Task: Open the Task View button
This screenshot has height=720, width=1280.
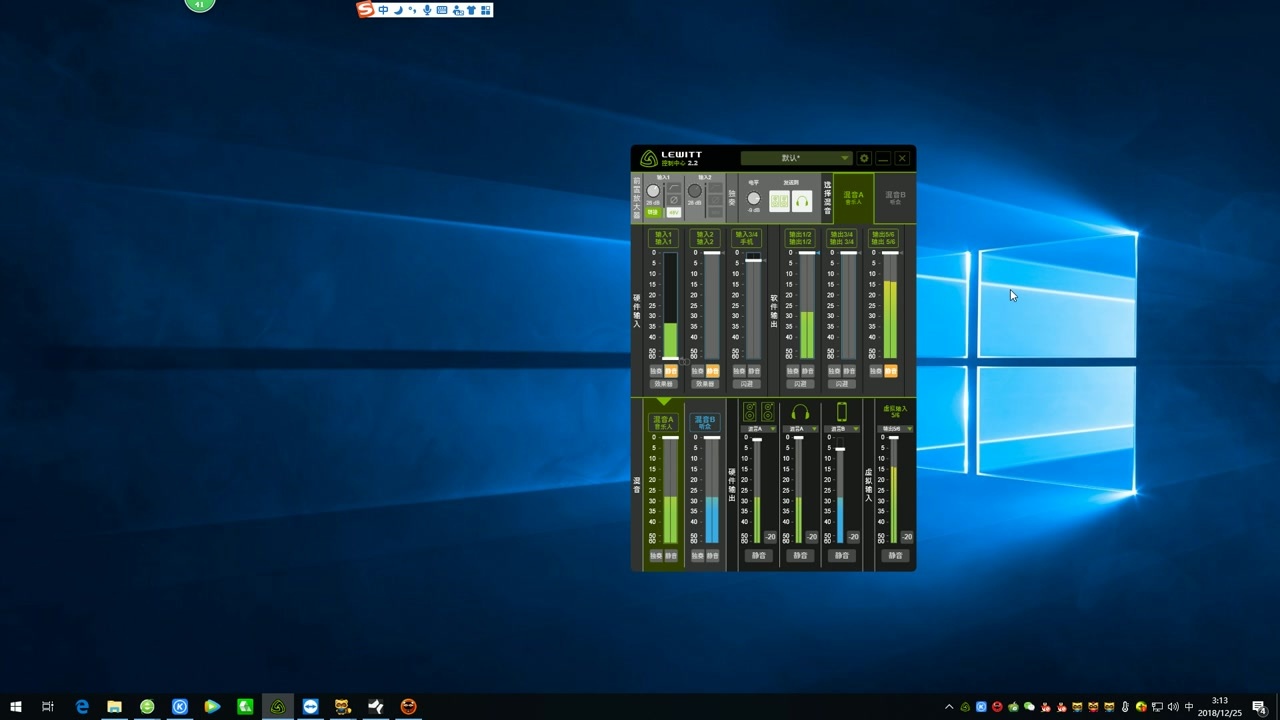Action: pos(47,706)
